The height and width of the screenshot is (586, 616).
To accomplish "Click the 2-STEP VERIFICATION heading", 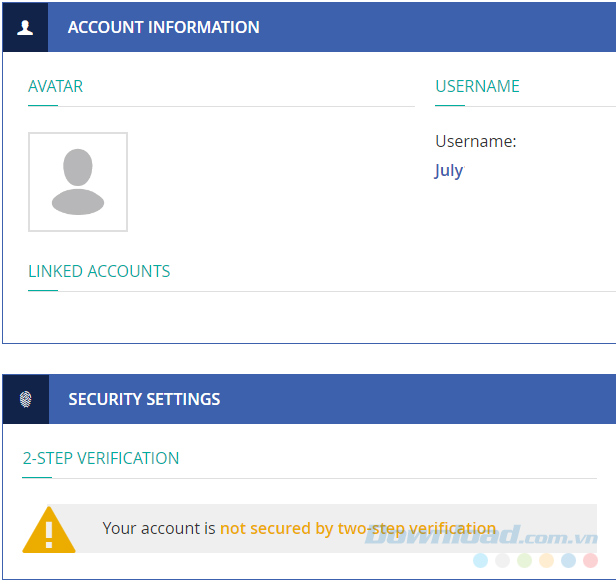I will point(101,458).
